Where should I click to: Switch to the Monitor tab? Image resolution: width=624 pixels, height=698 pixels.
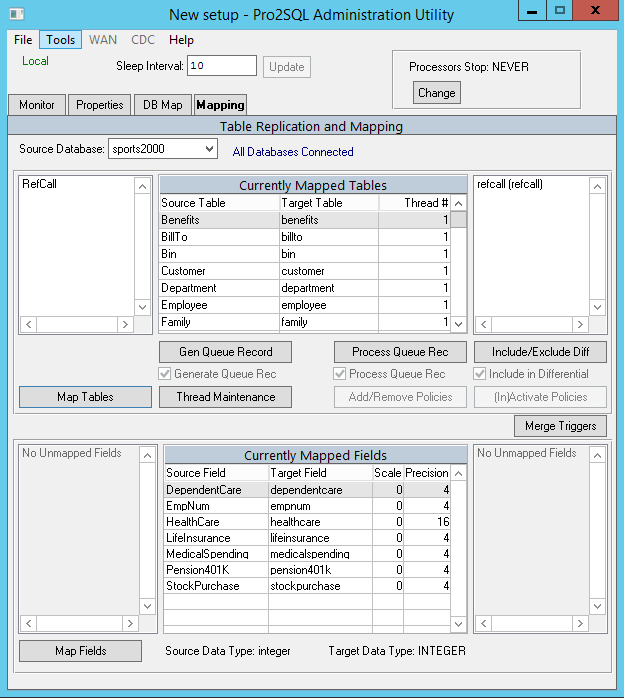tap(36, 105)
